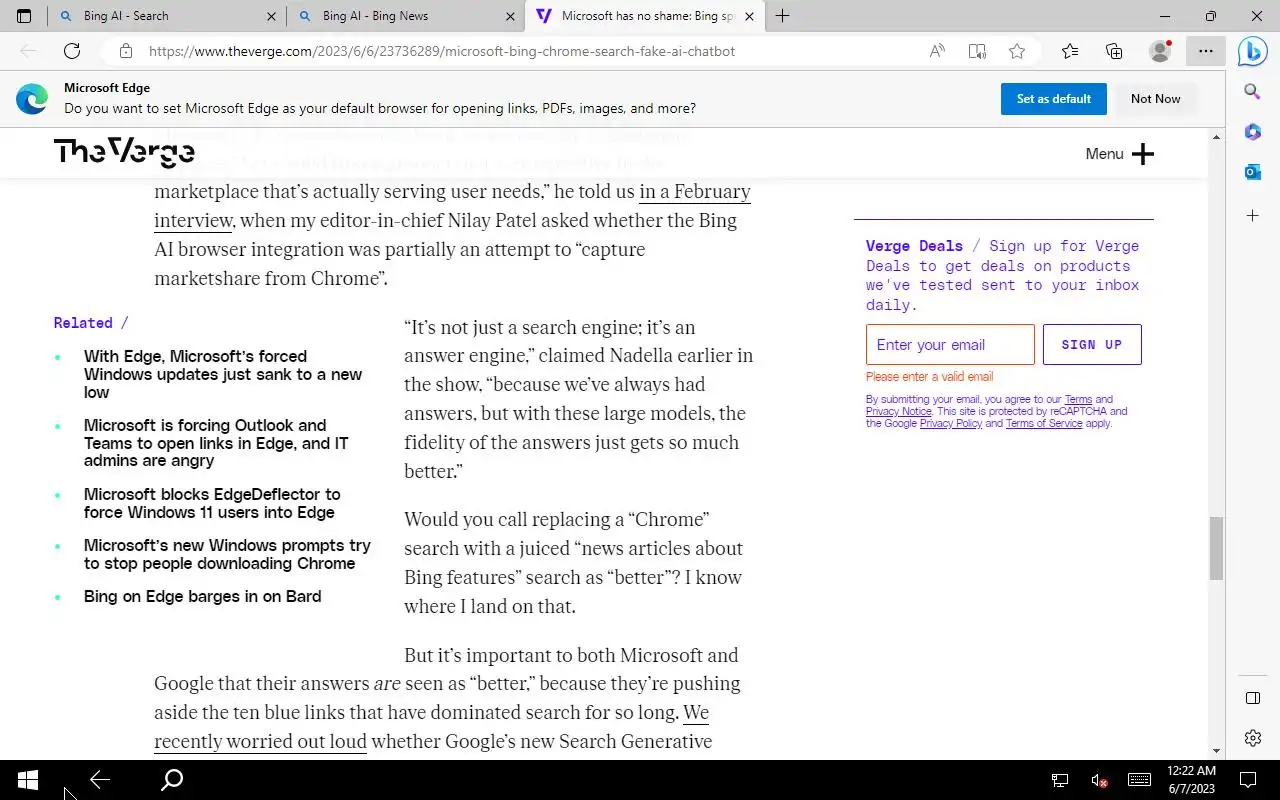The image size is (1280, 800).
Task: Open Microsoft 365 sidebar icon
Action: 1252,132
